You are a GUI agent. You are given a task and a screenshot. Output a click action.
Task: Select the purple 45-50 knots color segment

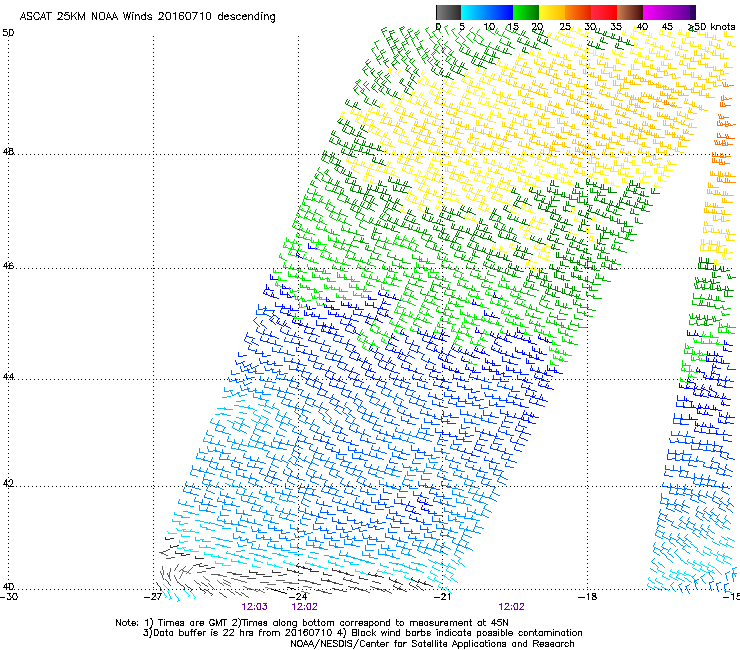682,12
